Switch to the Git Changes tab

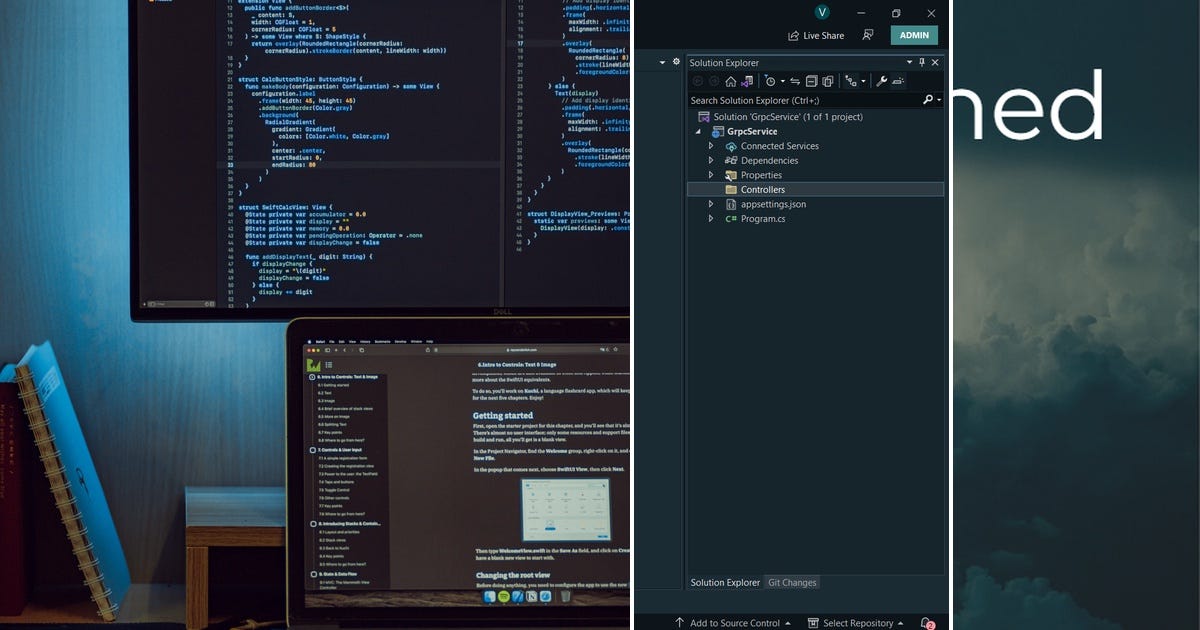(x=792, y=582)
